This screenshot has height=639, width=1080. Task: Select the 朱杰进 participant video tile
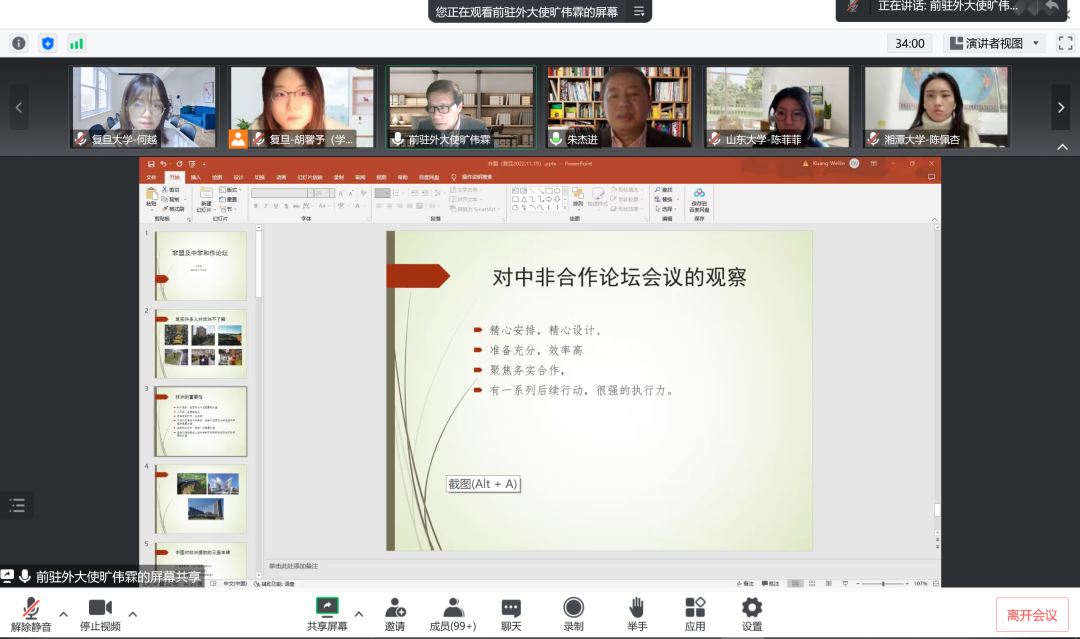(x=619, y=107)
